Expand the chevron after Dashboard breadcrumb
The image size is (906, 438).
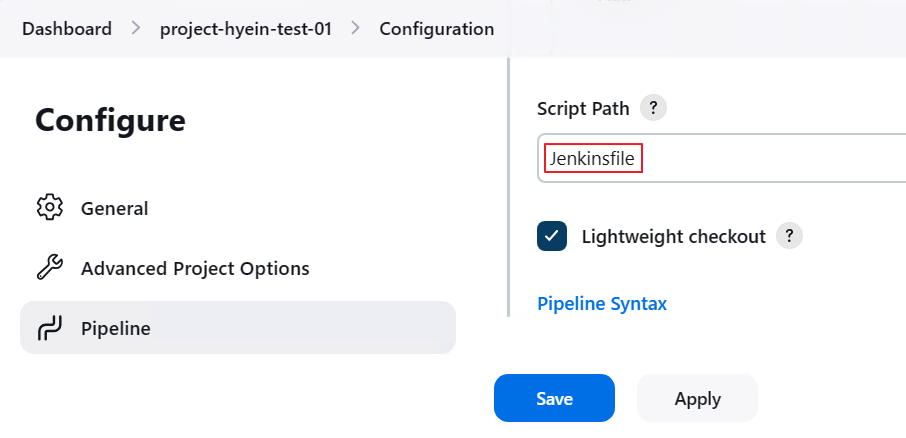(x=136, y=29)
